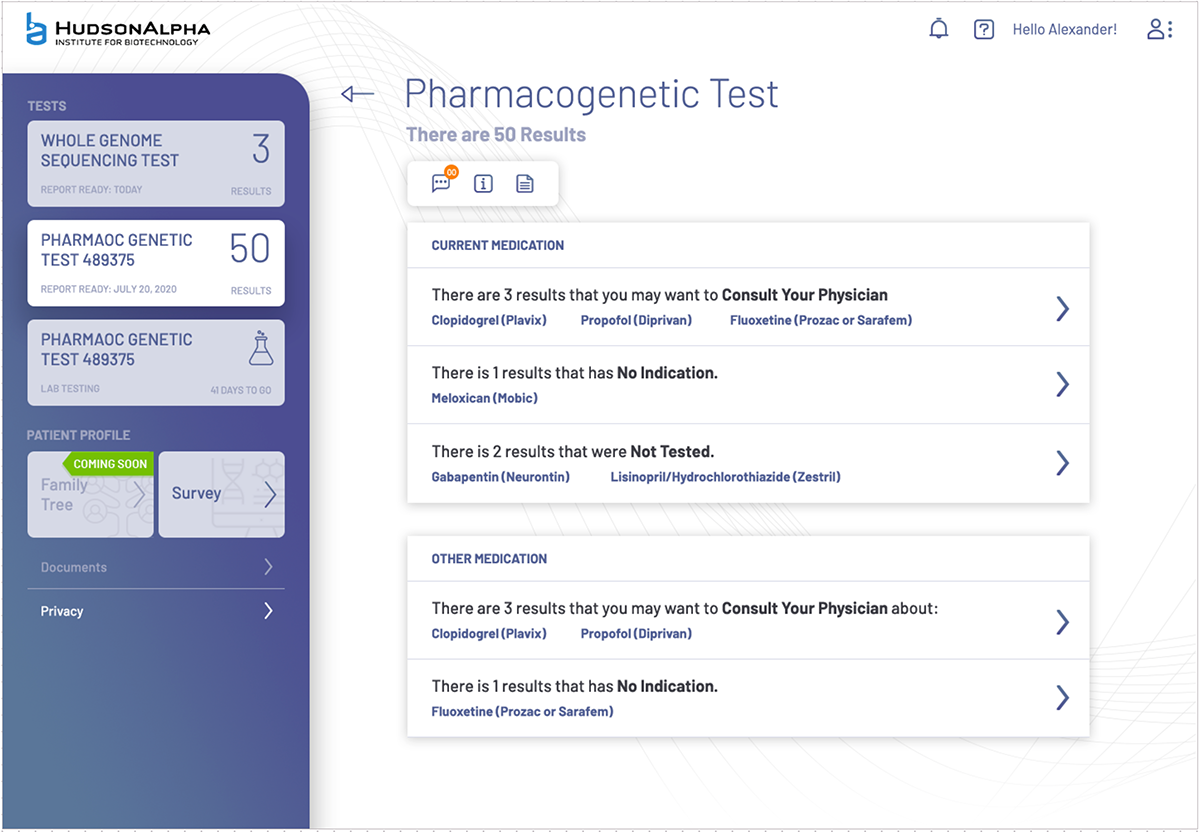Click the Coming Soon green badge
Image resolution: width=1200 pixels, height=832 pixels.
coord(108,464)
